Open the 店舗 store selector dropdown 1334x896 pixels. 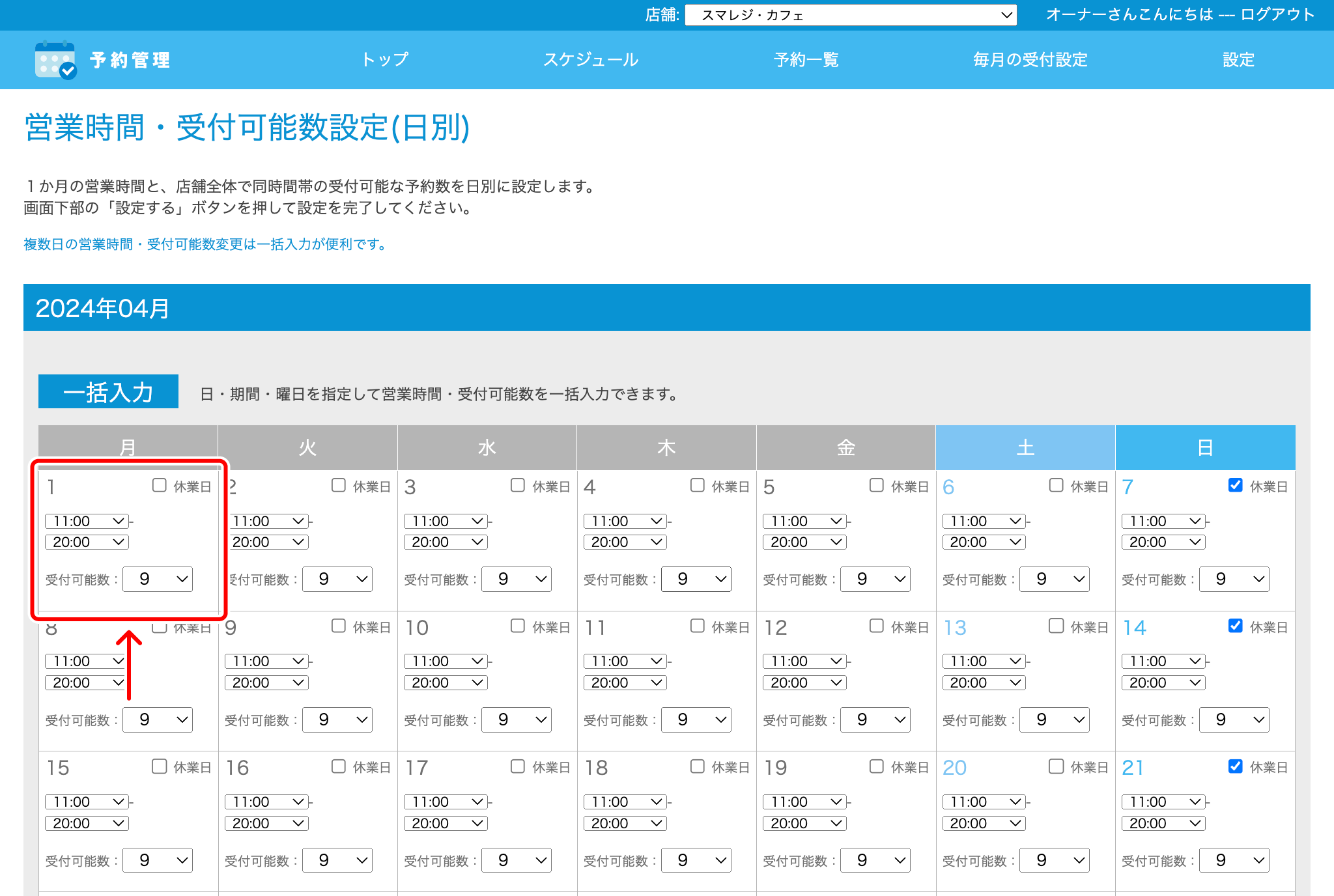click(x=850, y=14)
